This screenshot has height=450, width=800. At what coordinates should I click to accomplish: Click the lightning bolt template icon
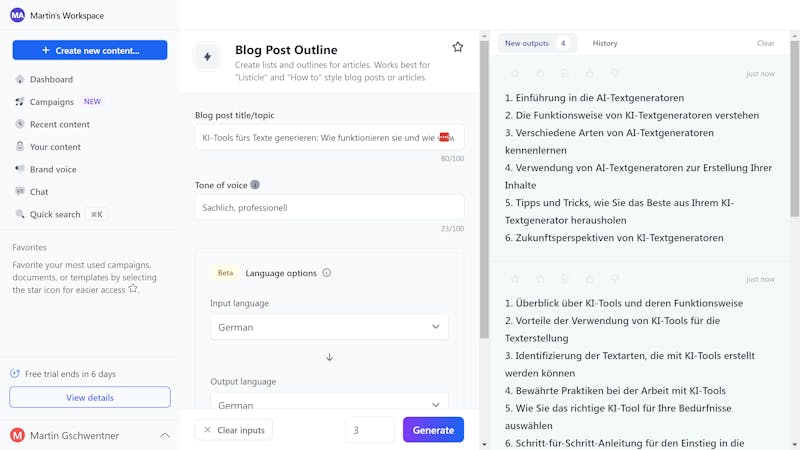pyautogui.click(x=208, y=57)
